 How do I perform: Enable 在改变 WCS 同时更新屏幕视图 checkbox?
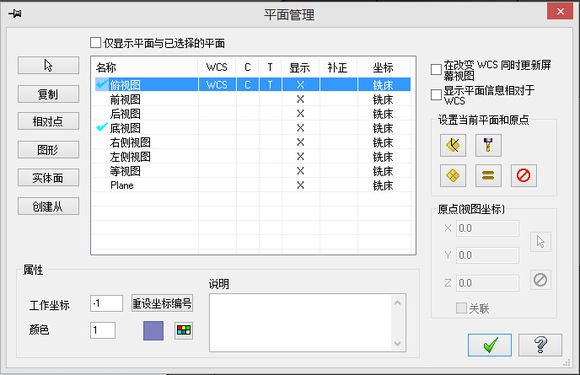click(x=436, y=70)
